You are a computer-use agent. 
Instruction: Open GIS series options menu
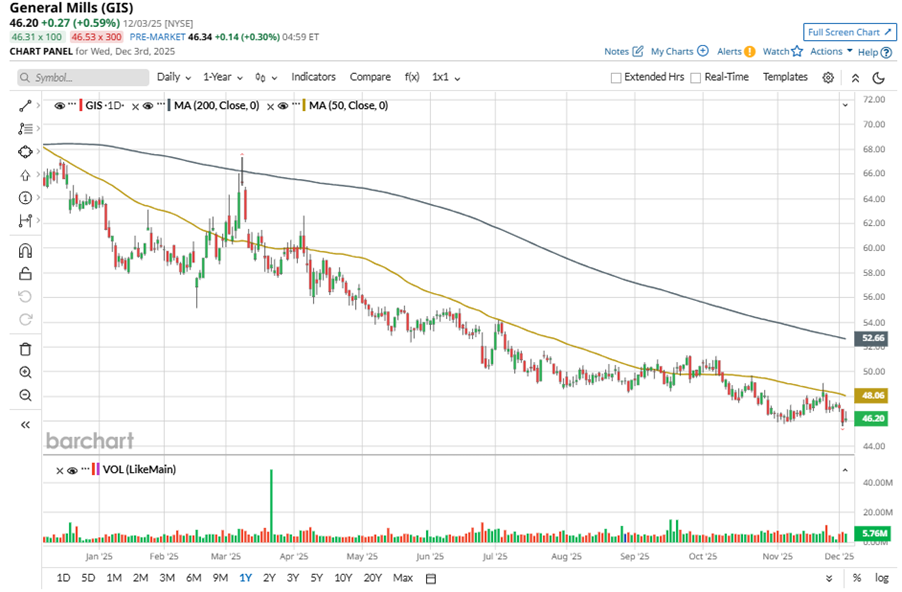coord(72,104)
